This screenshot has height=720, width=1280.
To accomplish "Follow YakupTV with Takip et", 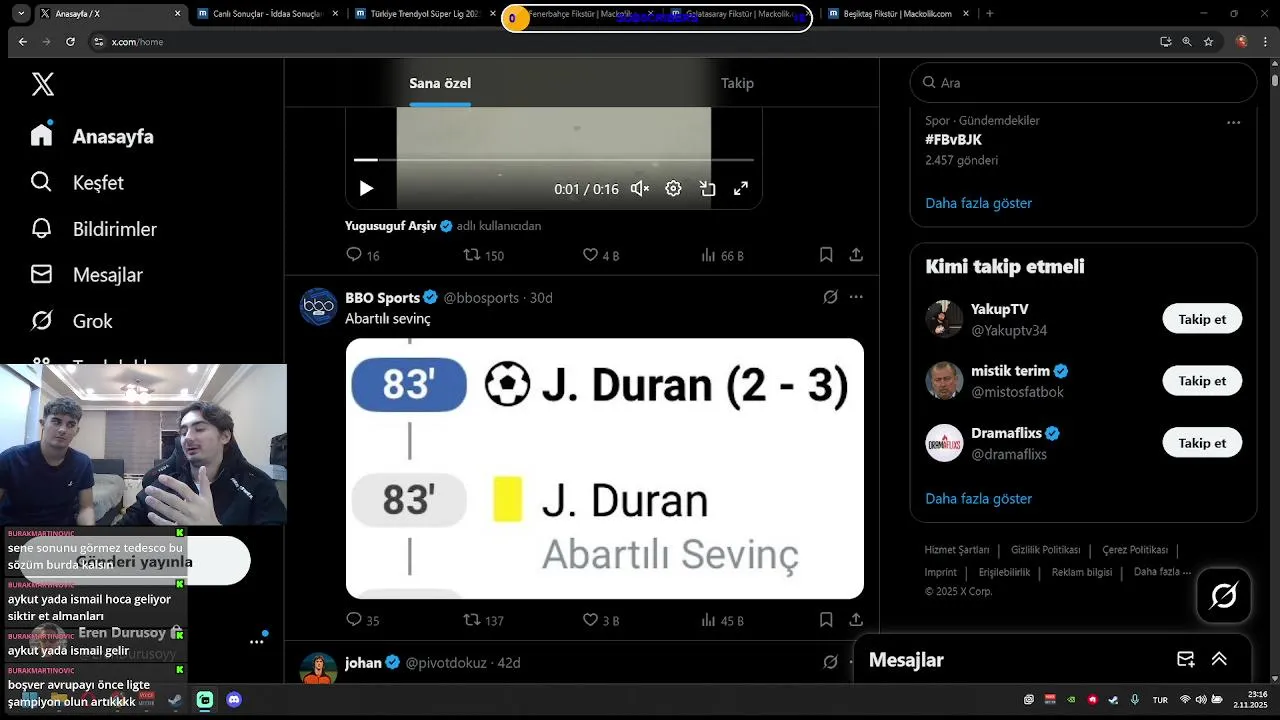I will [x=1202, y=319].
